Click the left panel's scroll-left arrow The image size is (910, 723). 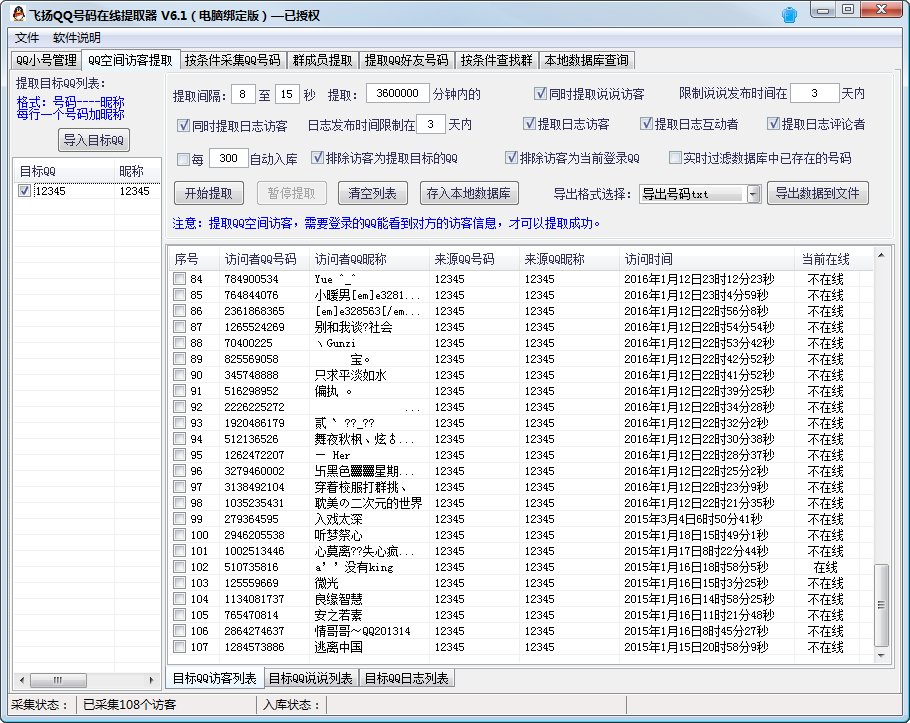click(x=22, y=679)
